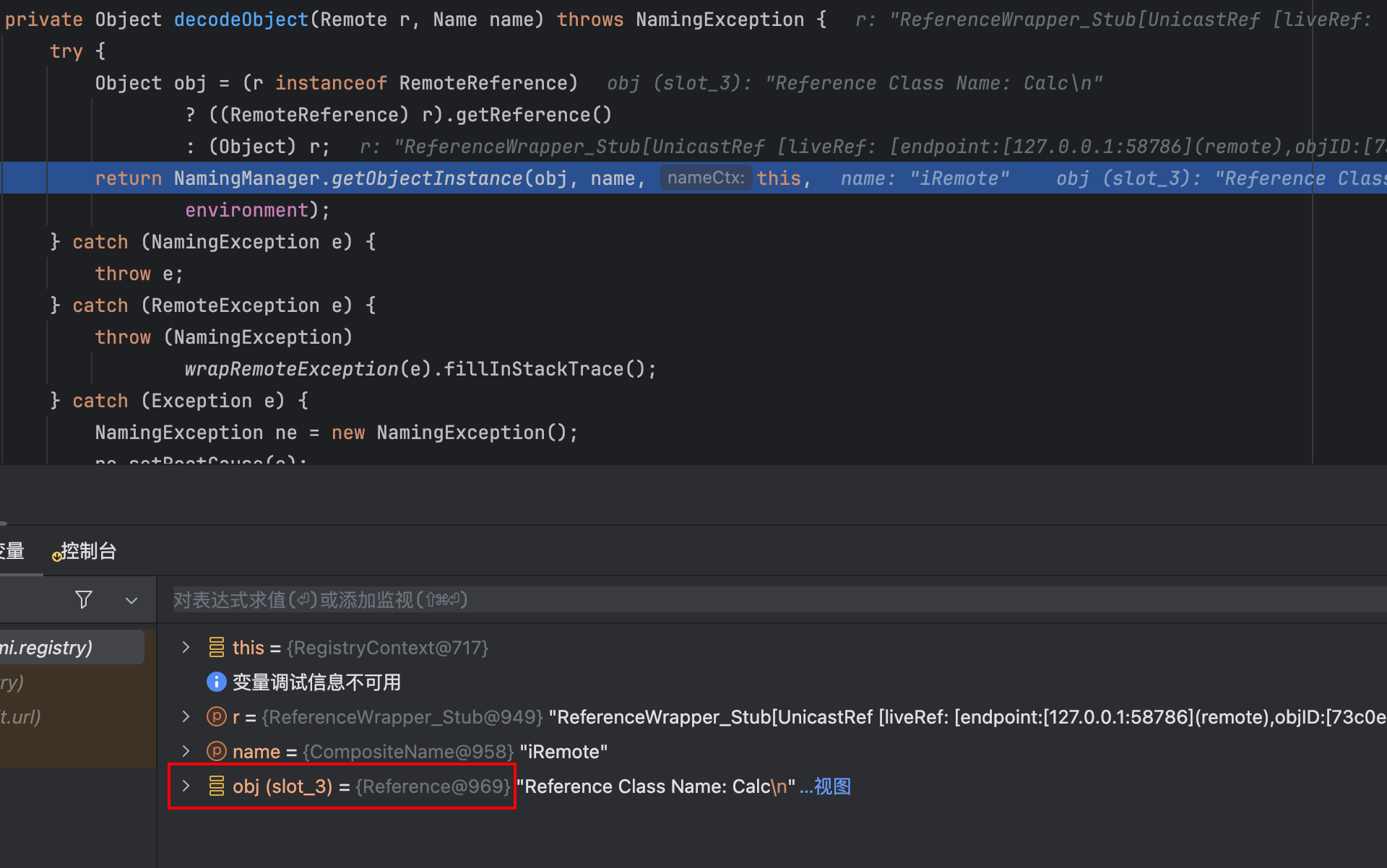Expand the 'r' ReferenceWrapper_Stub variable
The width and height of the screenshot is (1387, 868).
186,716
